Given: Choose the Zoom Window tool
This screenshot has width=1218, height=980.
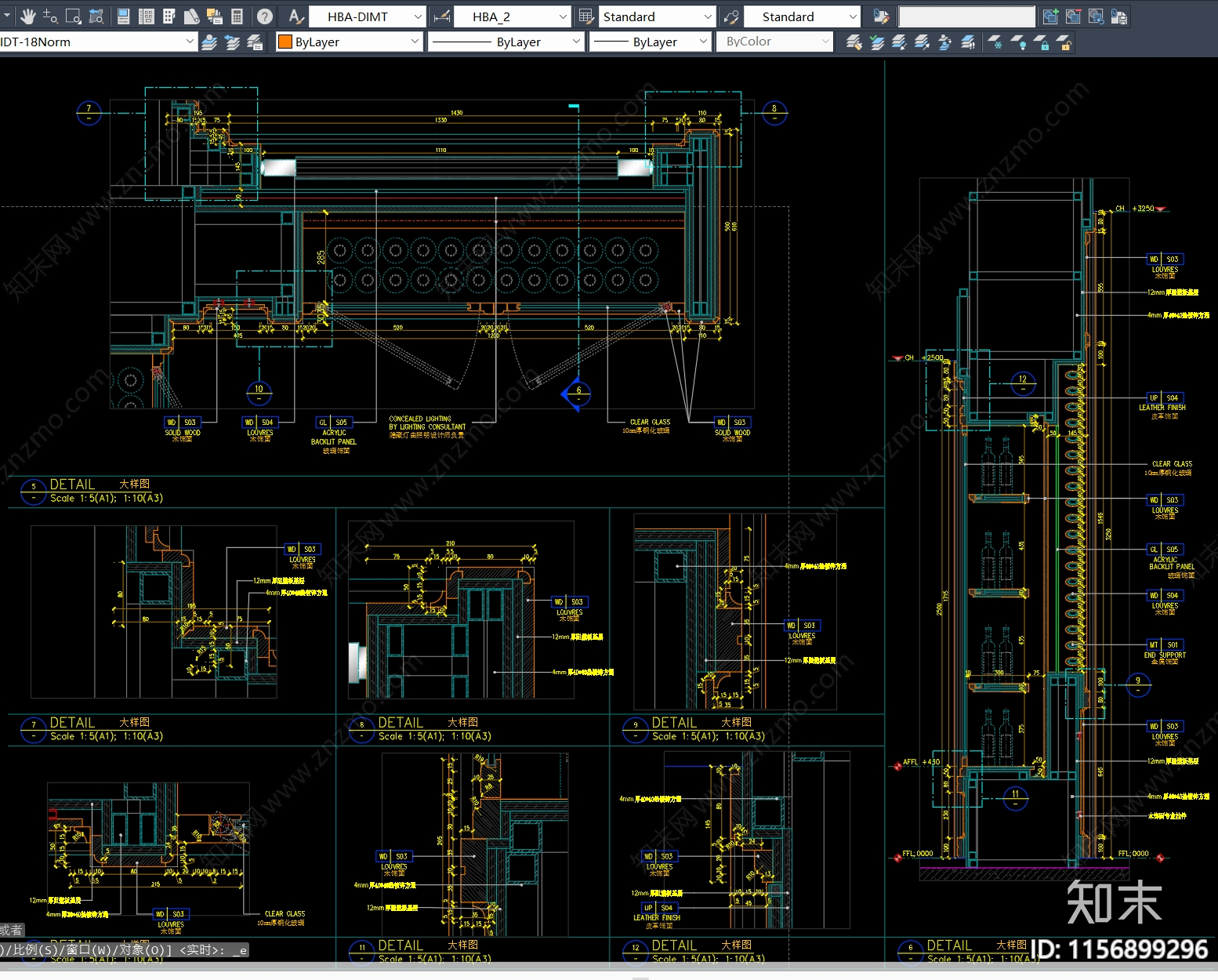Looking at the screenshot, I should tap(74, 16).
